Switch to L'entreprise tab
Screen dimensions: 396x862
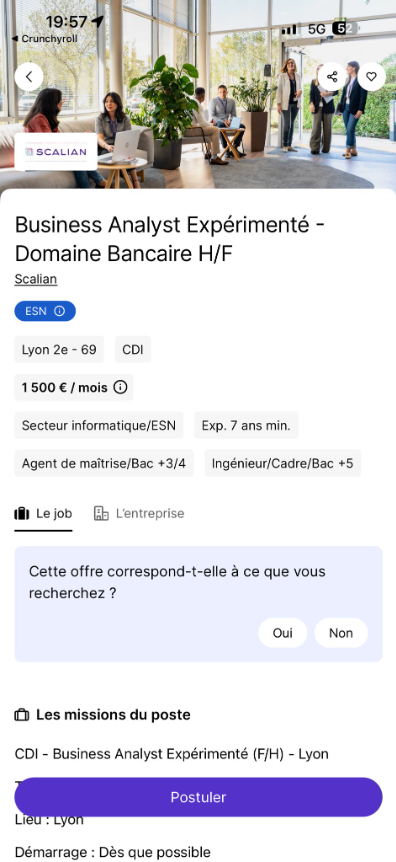139,513
